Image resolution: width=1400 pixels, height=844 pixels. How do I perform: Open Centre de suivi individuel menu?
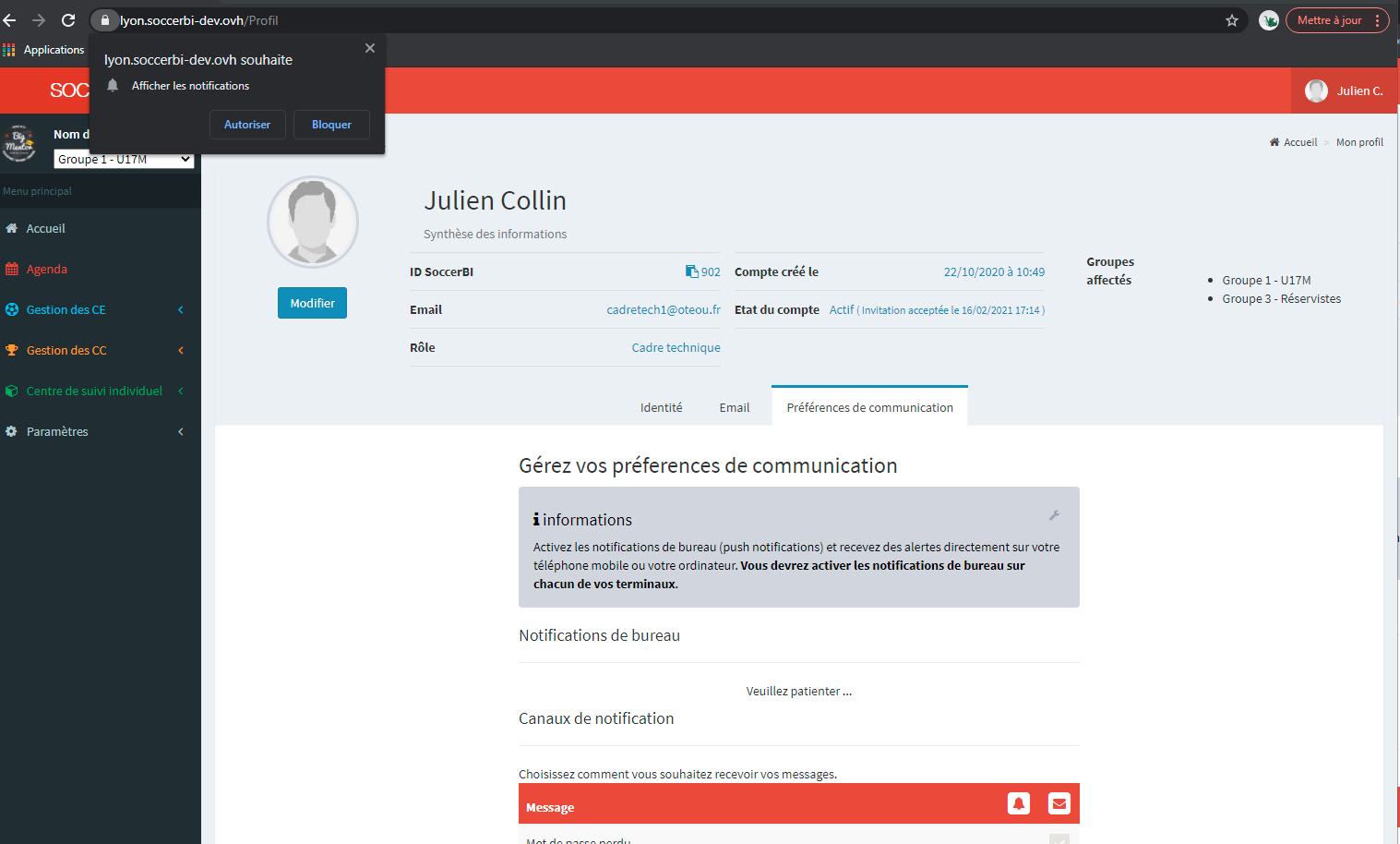pos(94,391)
